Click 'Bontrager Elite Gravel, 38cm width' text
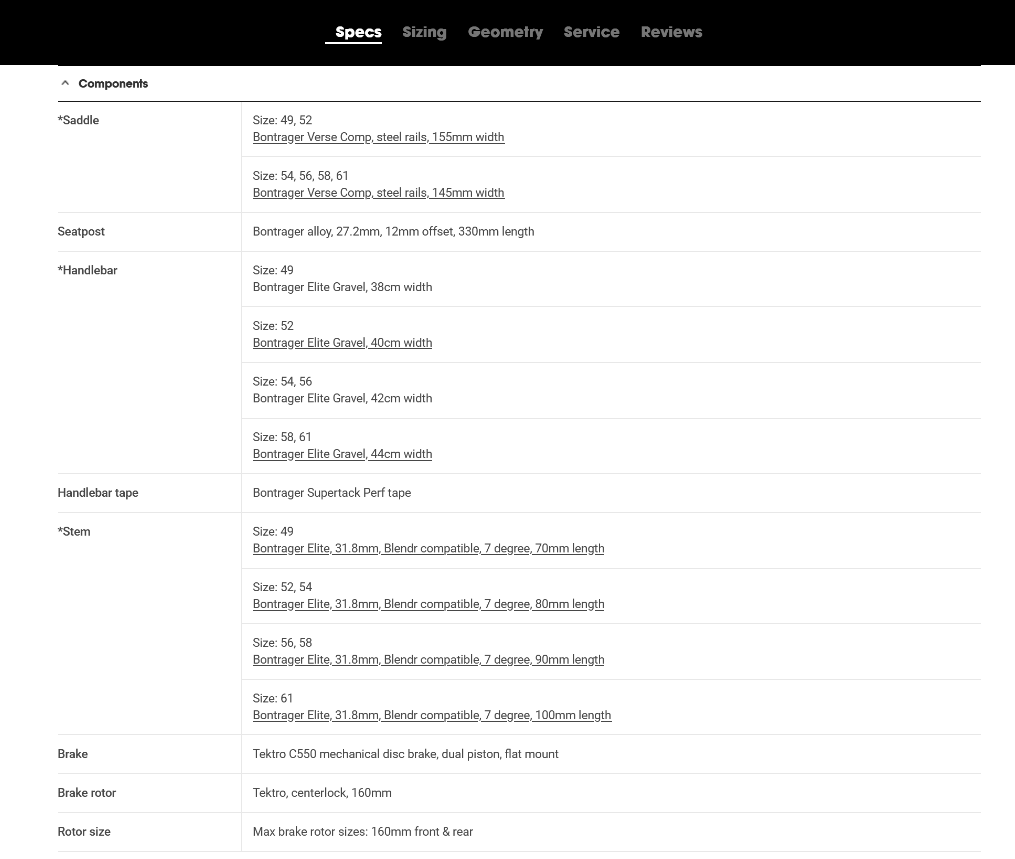The image size is (1015, 859). click(342, 287)
